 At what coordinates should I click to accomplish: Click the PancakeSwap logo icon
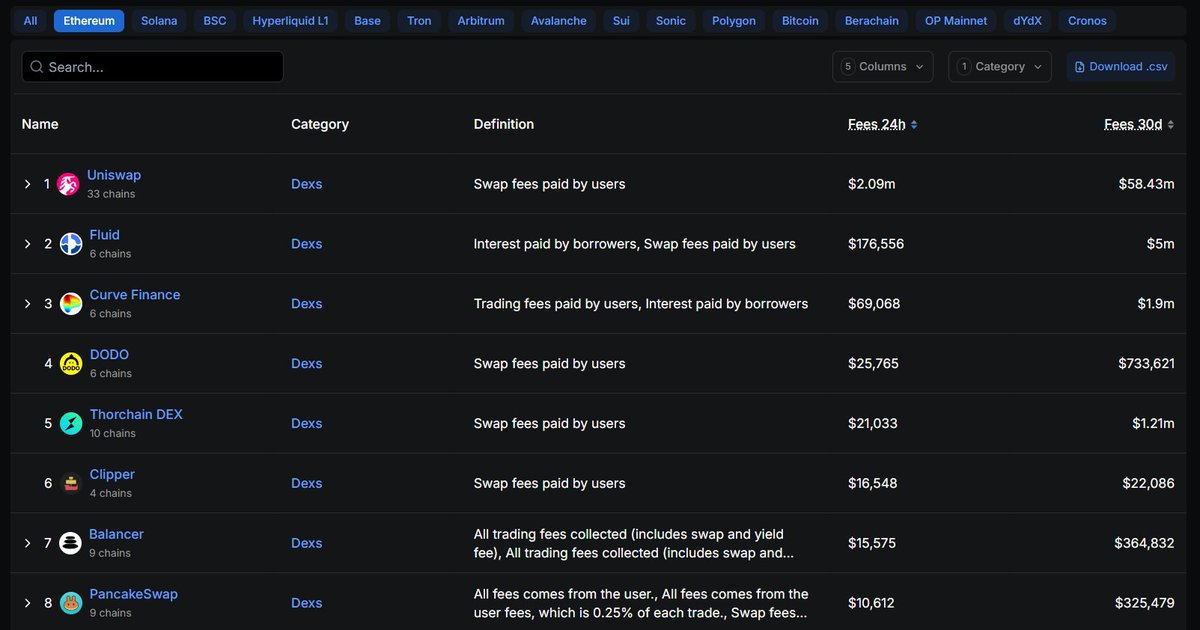pos(70,603)
